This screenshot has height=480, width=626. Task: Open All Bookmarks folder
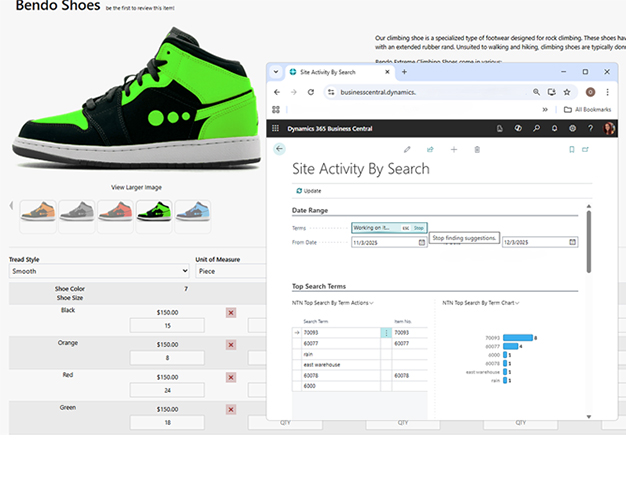[592, 109]
